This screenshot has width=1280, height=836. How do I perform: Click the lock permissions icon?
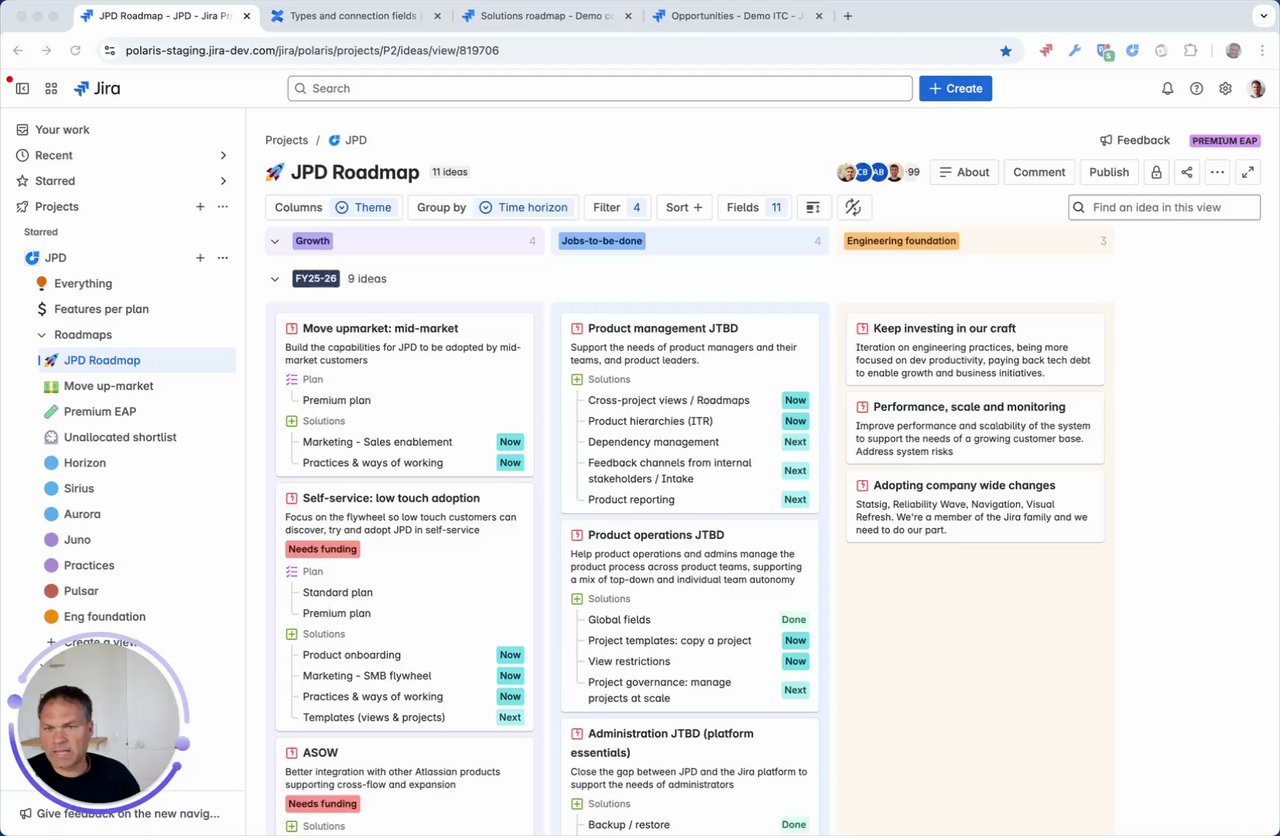[x=1156, y=172]
